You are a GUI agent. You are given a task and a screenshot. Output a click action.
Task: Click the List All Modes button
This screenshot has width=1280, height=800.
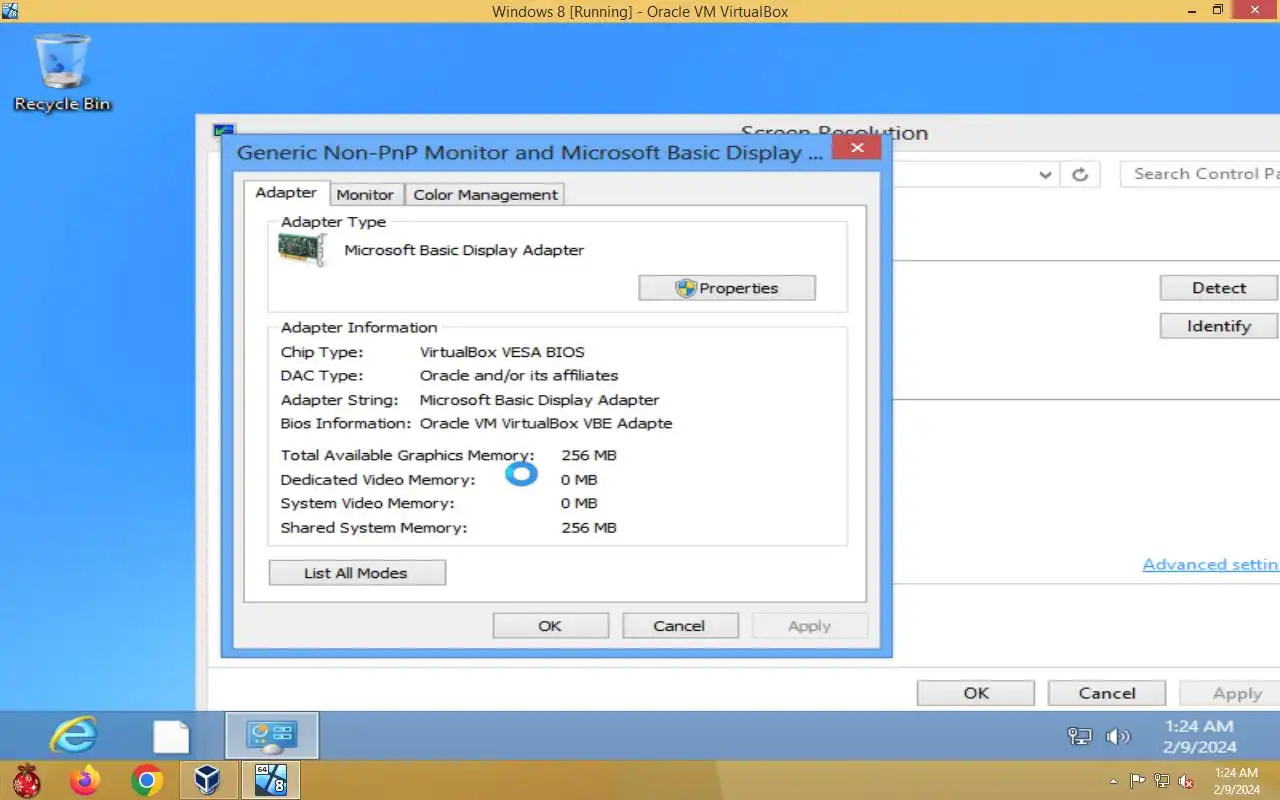[x=357, y=573]
